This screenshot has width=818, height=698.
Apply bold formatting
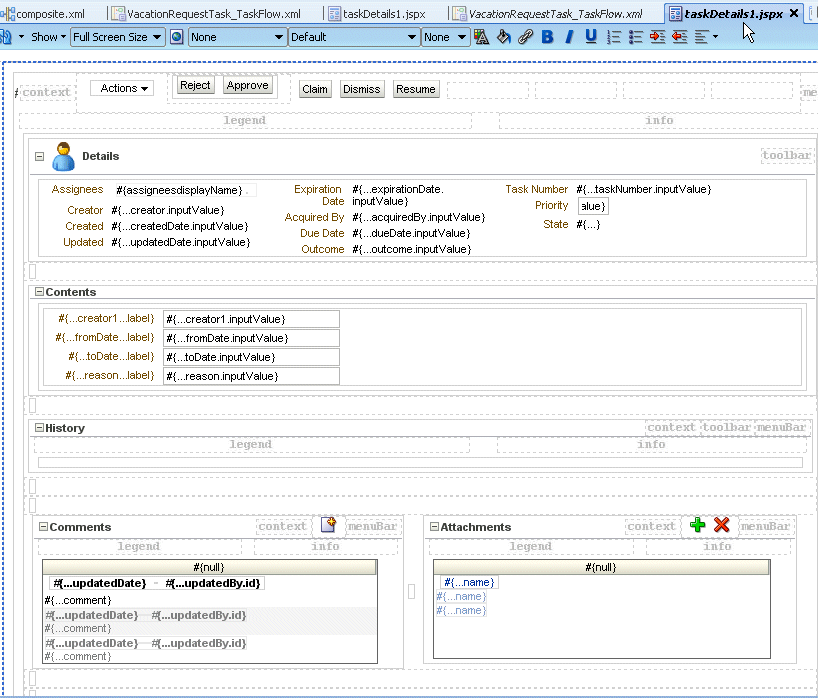coord(547,37)
